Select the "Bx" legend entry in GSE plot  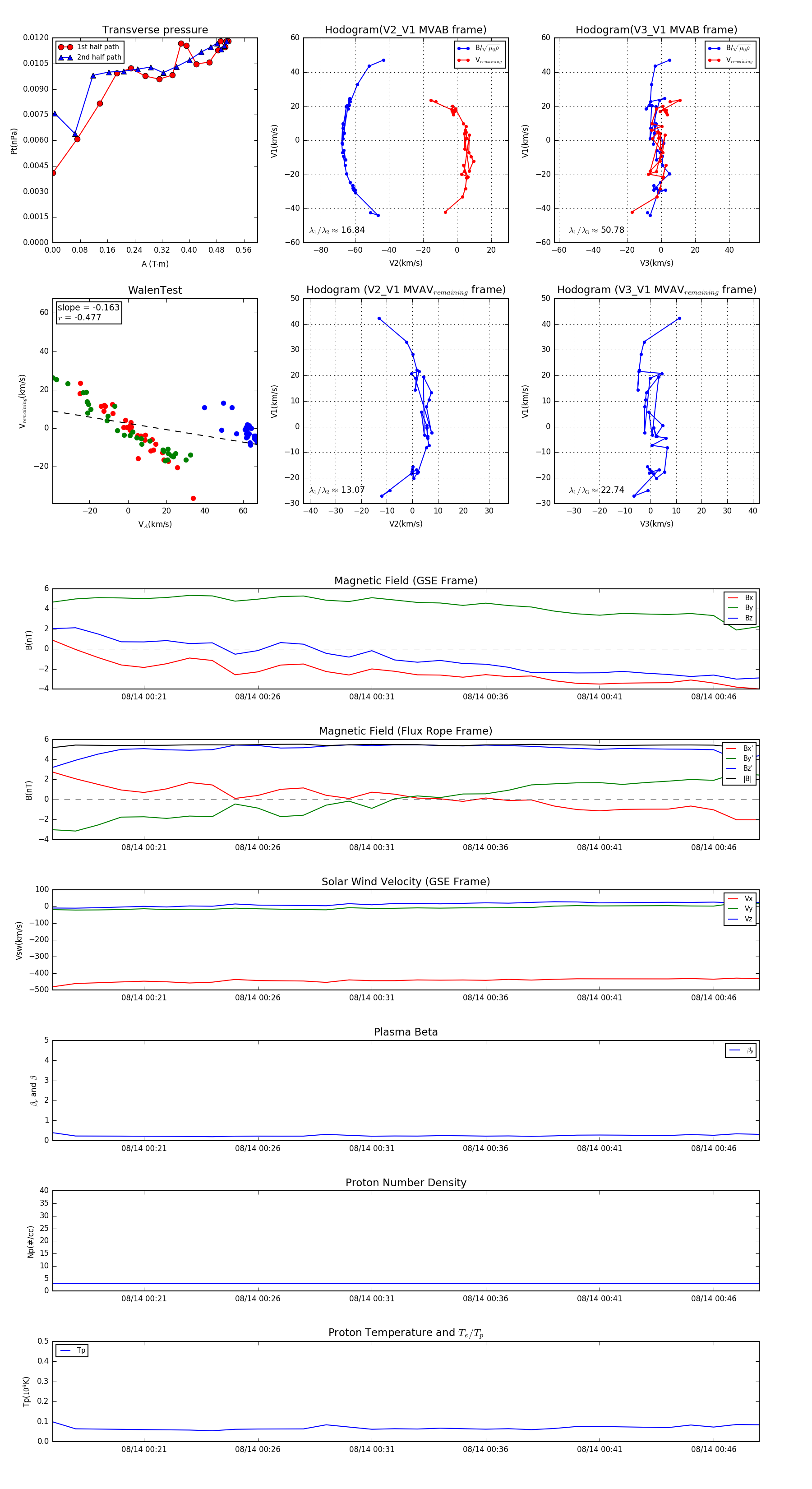pyautogui.click(x=740, y=598)
